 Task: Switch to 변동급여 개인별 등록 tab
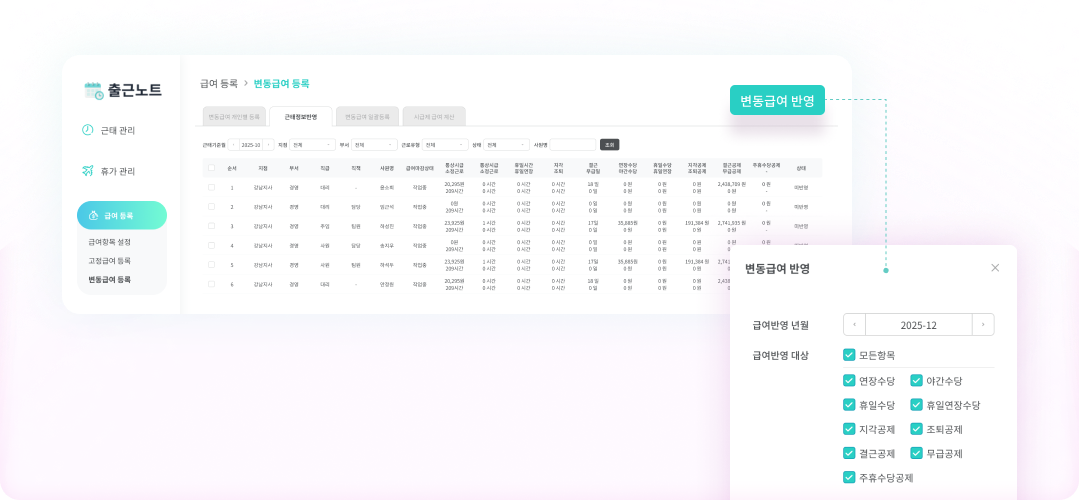(x=234, y=117)
